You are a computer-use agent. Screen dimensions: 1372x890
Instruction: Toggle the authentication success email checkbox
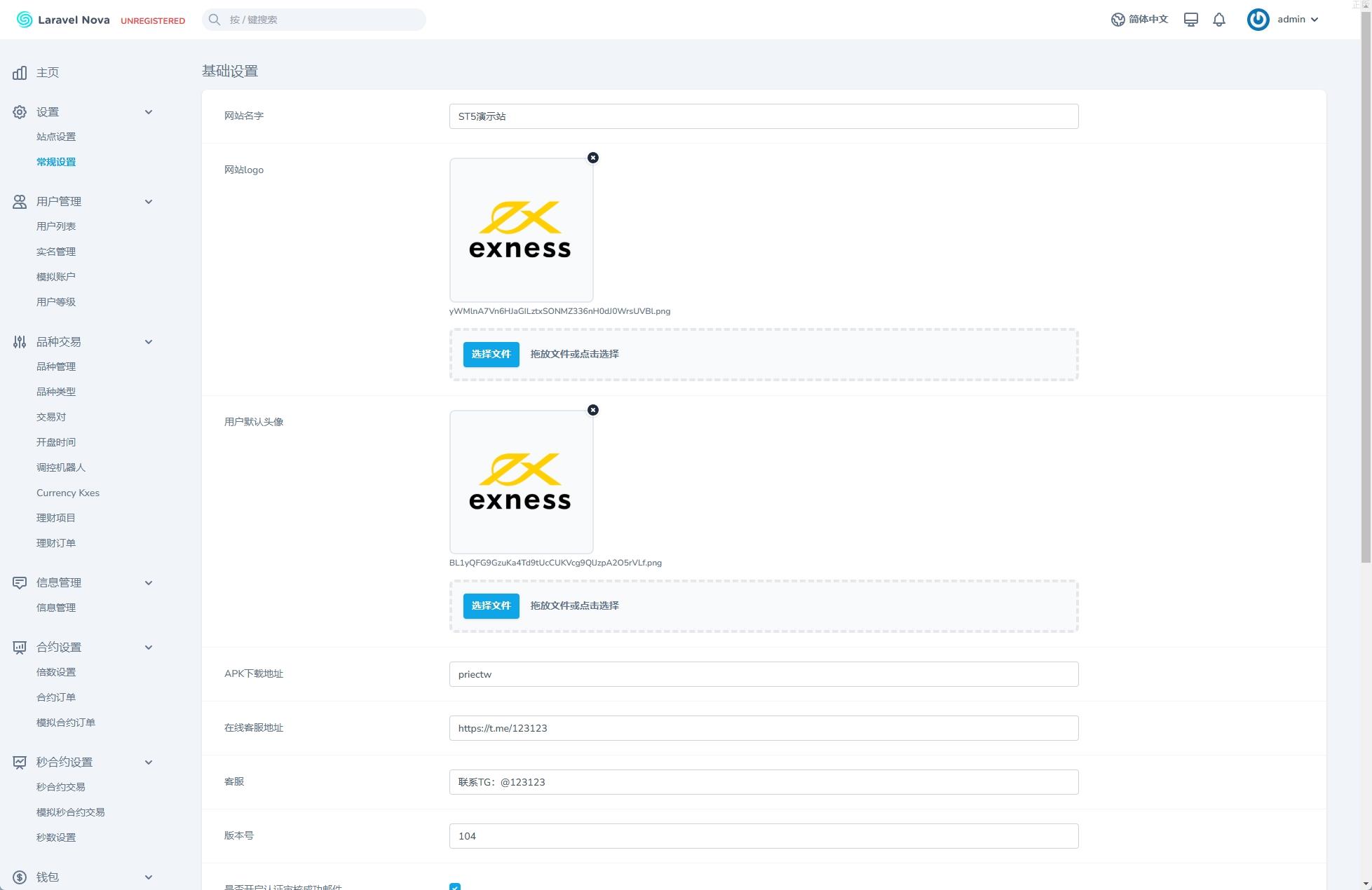coord(455,887)
